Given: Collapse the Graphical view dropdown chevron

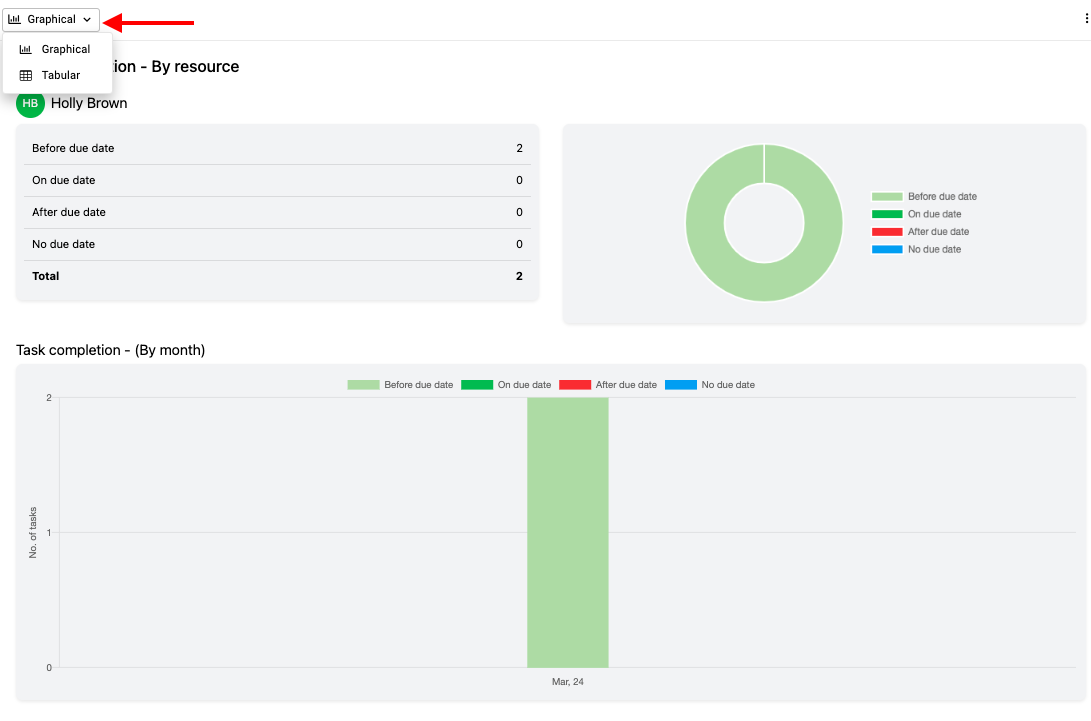Looking at the screenshot, I should [87, 19].
